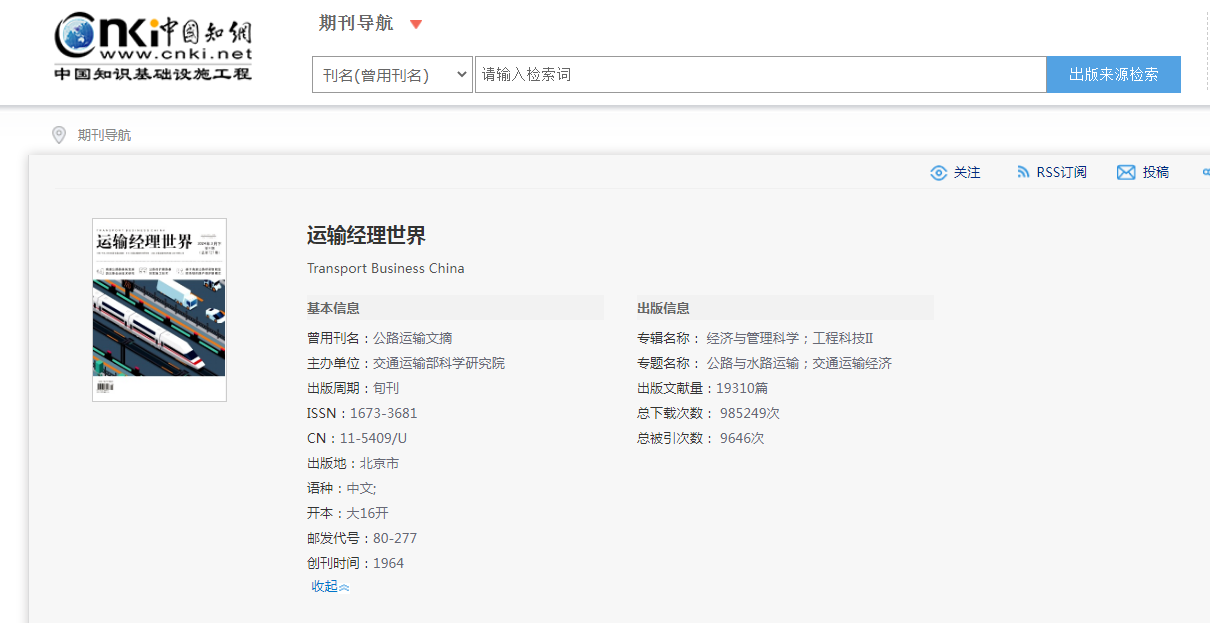The image size is (1210, 623).
Task: Focus the 请输入检索词 search input box
Action: tap(760, 75)
